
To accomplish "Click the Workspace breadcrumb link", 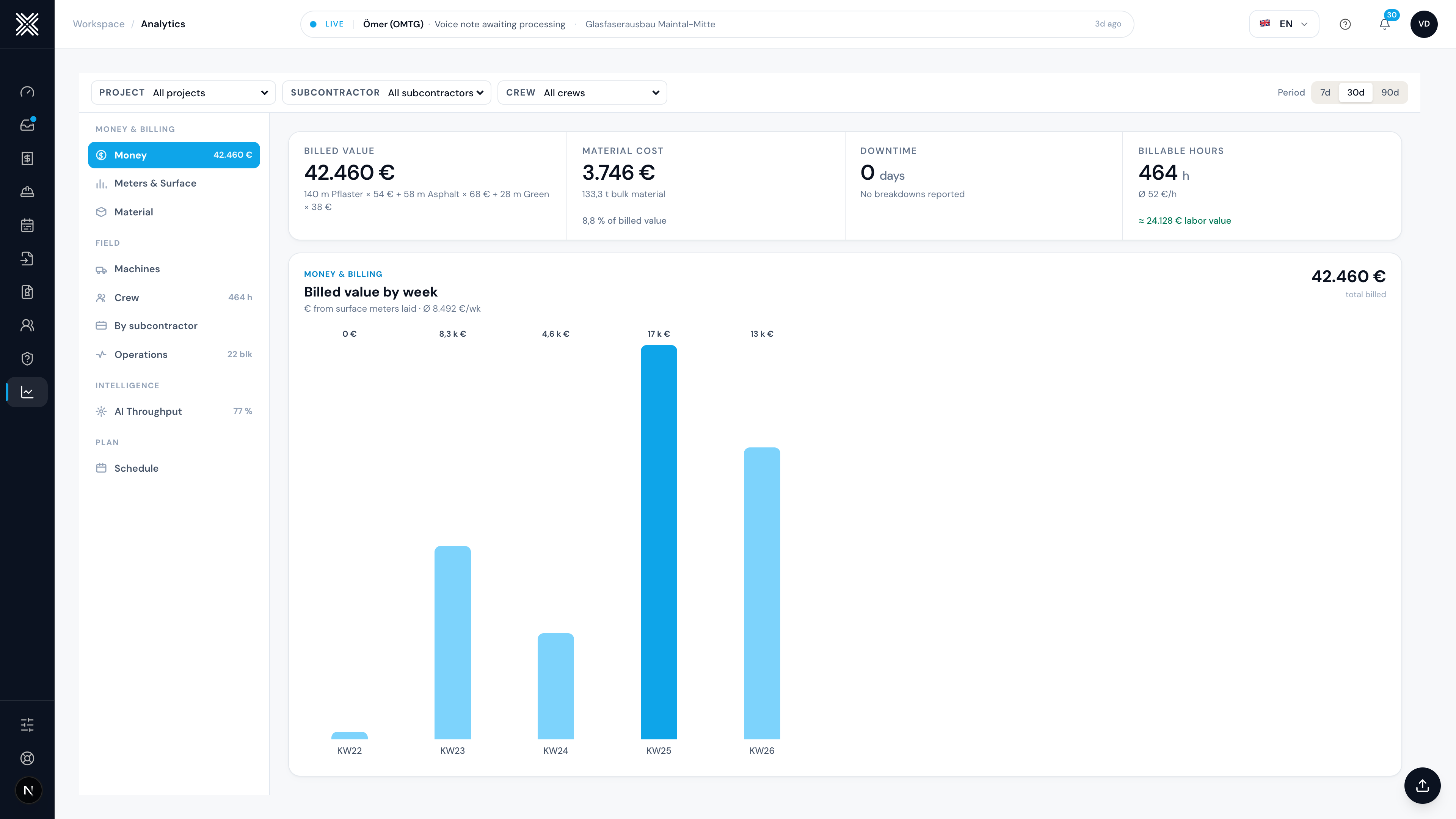I will 98,24.
